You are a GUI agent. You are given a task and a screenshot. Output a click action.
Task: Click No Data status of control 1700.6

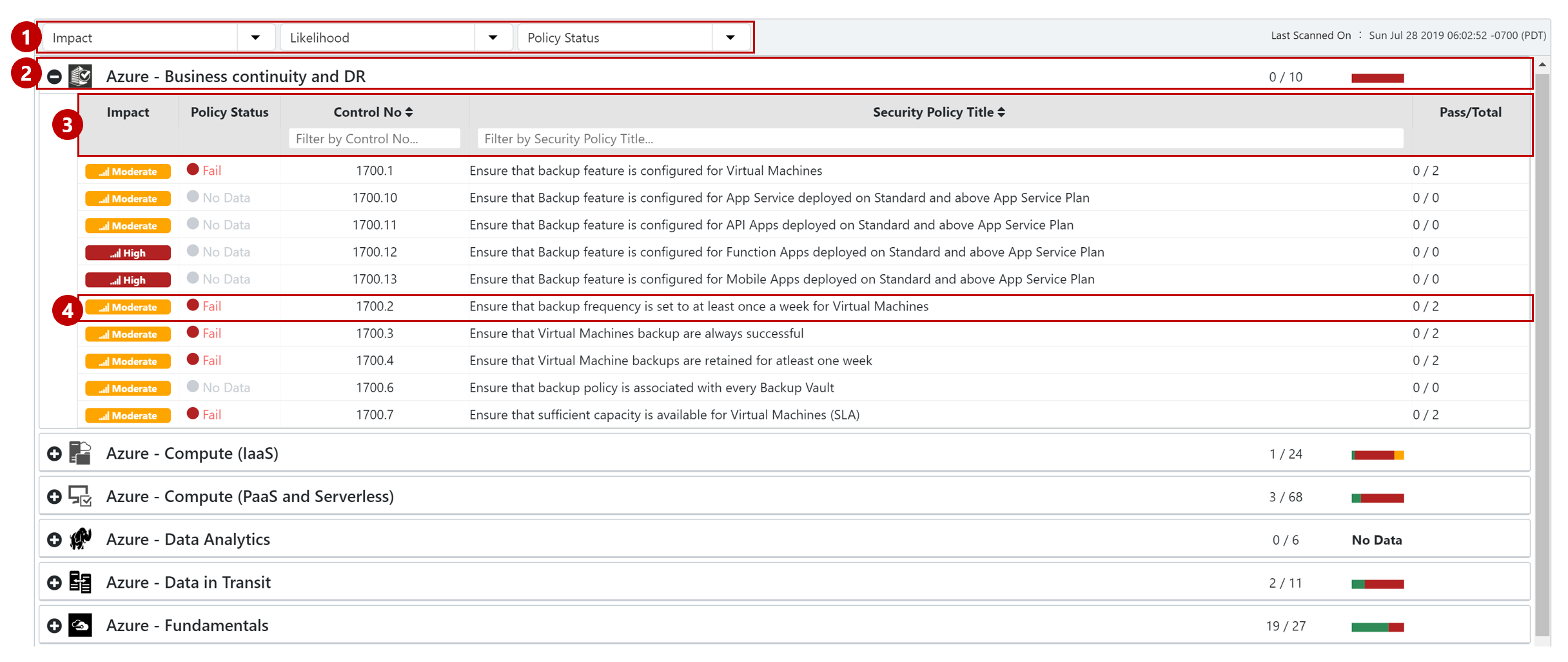(x=219, y=387)
